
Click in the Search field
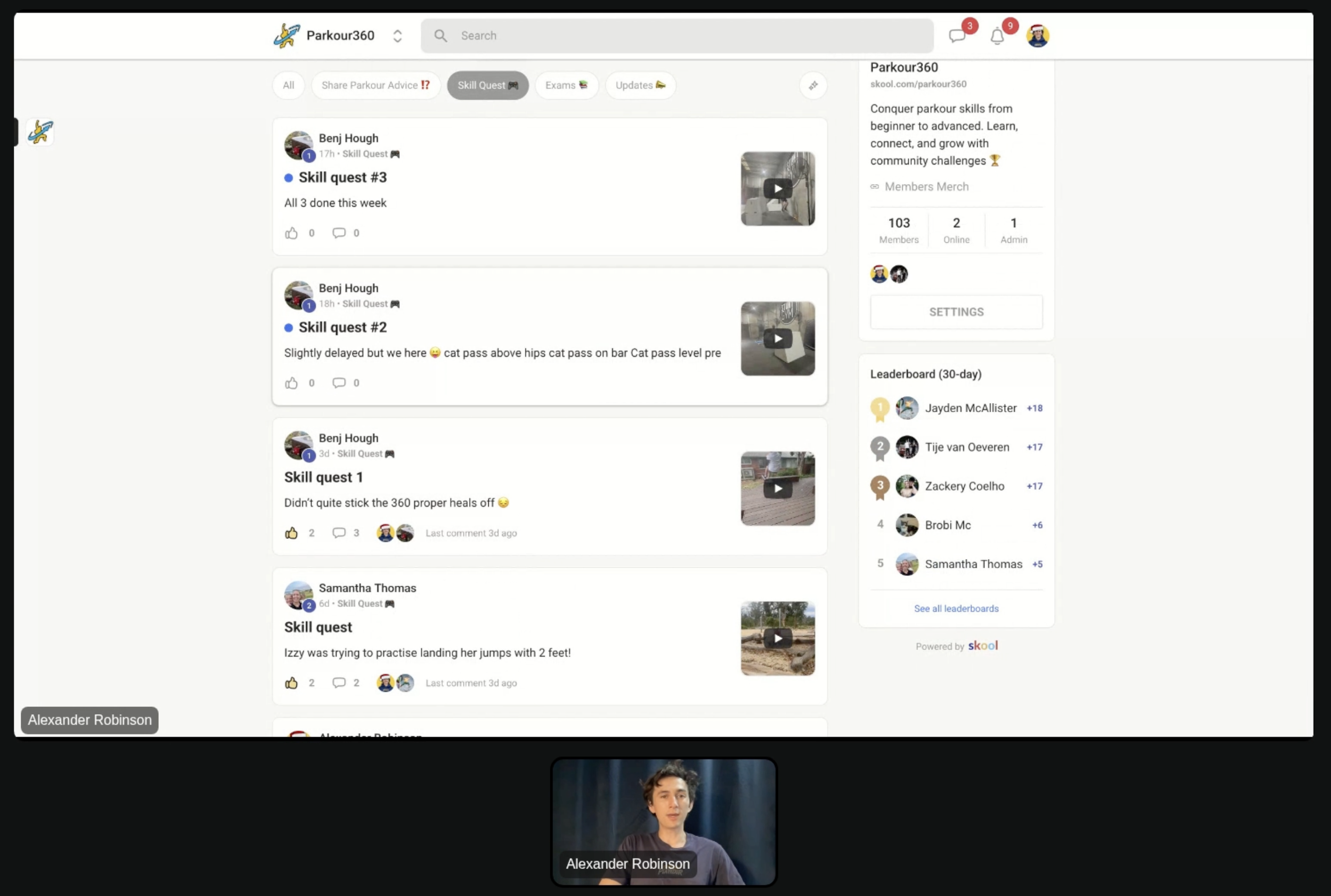677,36
